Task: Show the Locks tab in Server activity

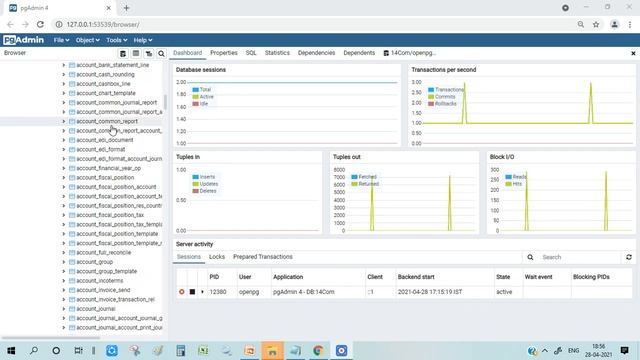Action: click(217, 257)
